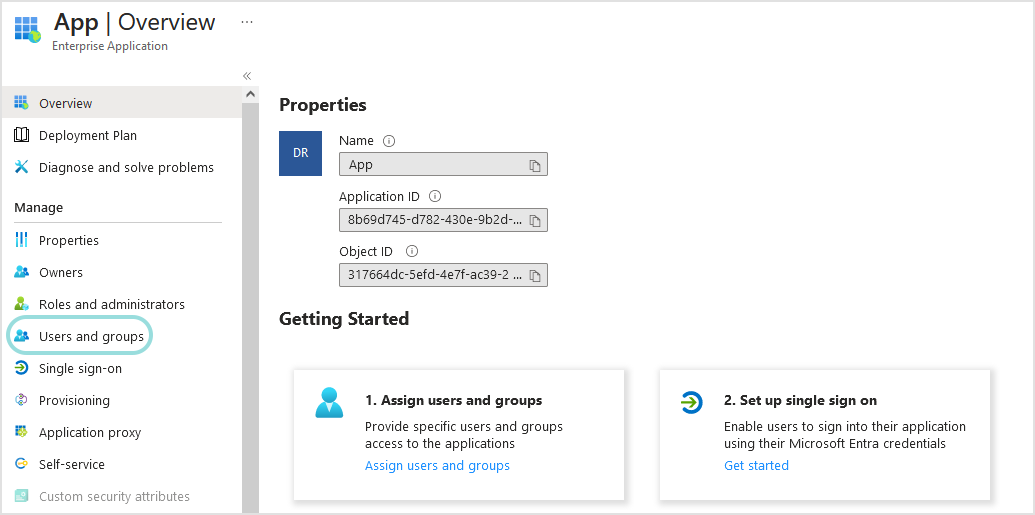The height and width of the screenshot is (515, 1035).
Task: Click the Self-service icon
Action: [21, 464]
